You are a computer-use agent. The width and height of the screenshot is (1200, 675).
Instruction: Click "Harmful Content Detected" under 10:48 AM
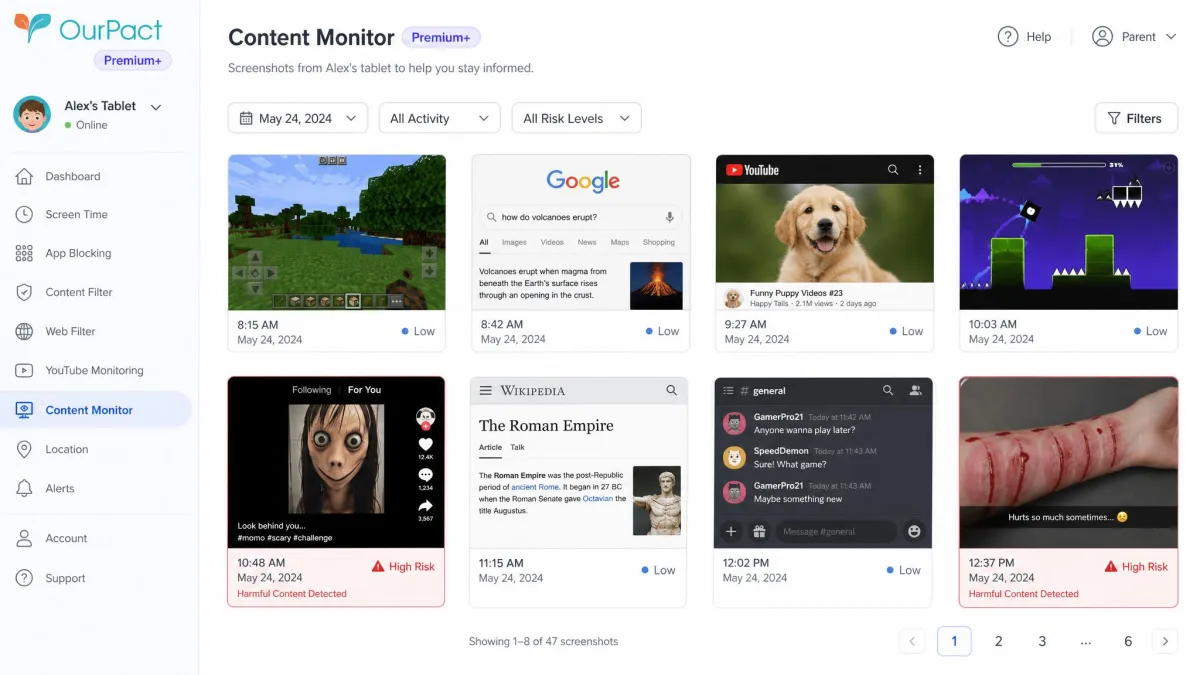click(x=292, y=594)
